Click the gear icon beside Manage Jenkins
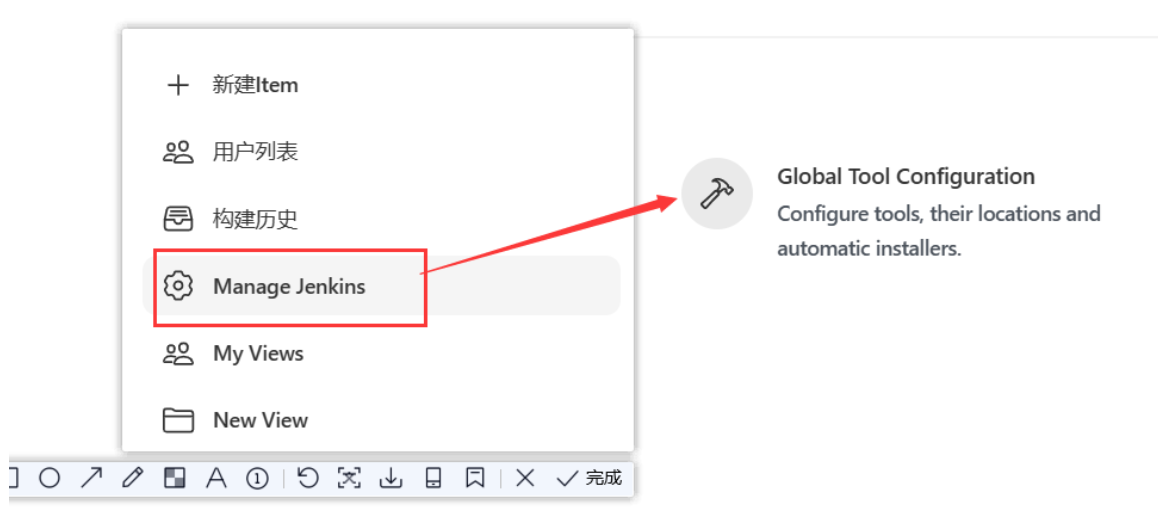Image resolution: width=1158 pixels, height=525 pixels. [x=178, y=286]
